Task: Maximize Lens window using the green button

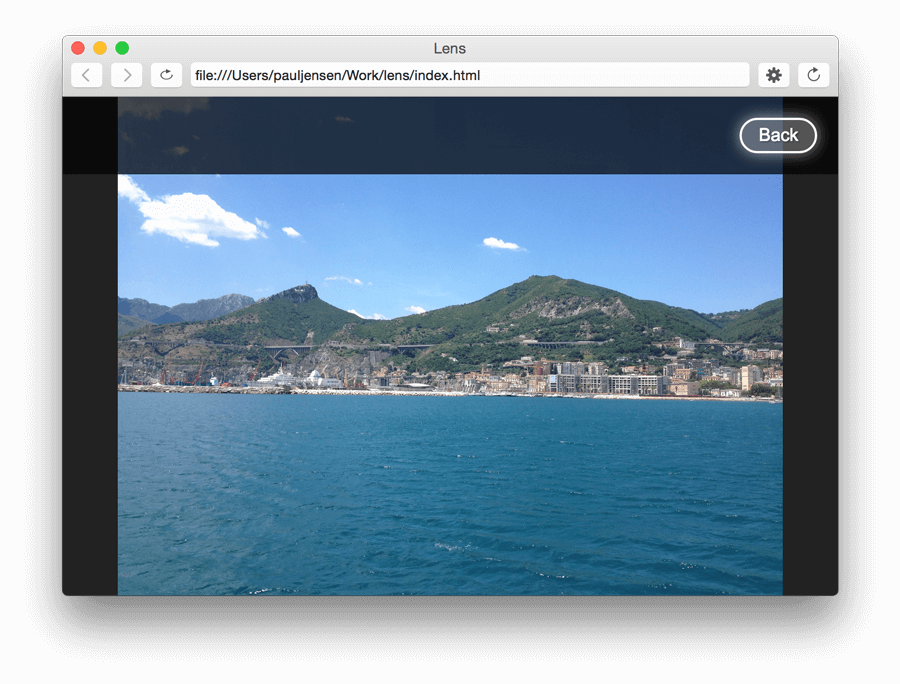Action: coord(122,48)
